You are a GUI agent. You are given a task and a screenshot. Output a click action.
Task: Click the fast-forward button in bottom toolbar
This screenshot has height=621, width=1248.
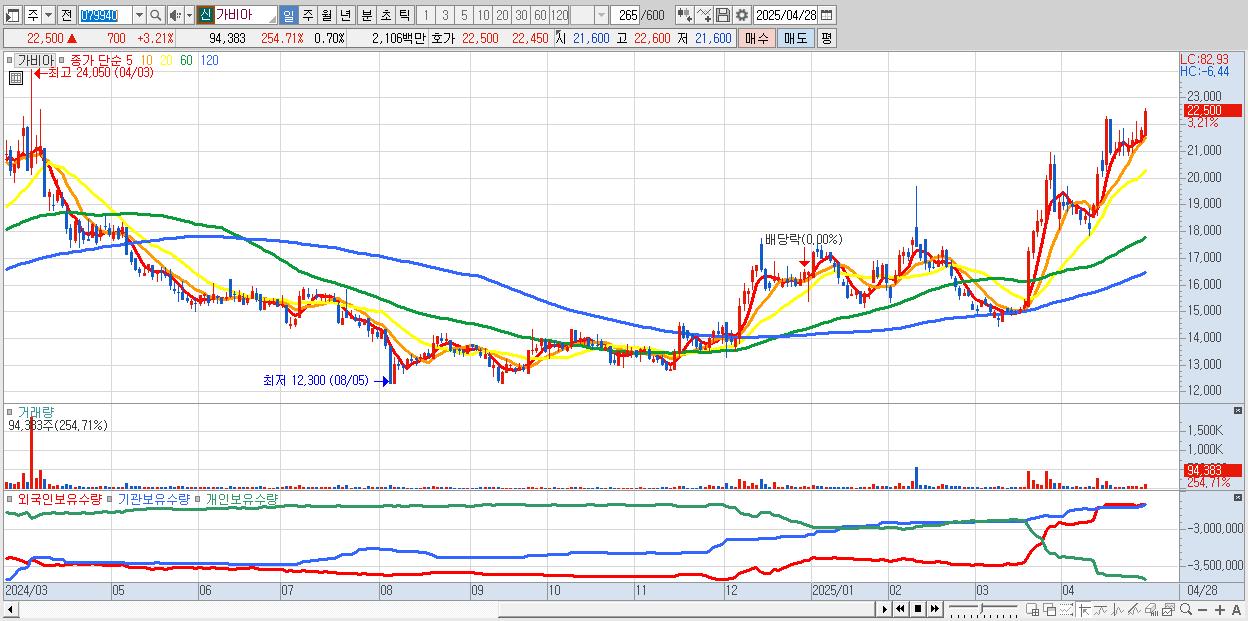pyautogui.click(x=935, y=608)
